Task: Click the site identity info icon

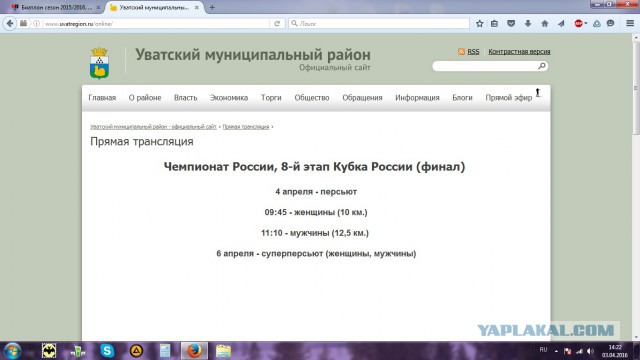Action: pyautogui.click(x=37, y=24)
